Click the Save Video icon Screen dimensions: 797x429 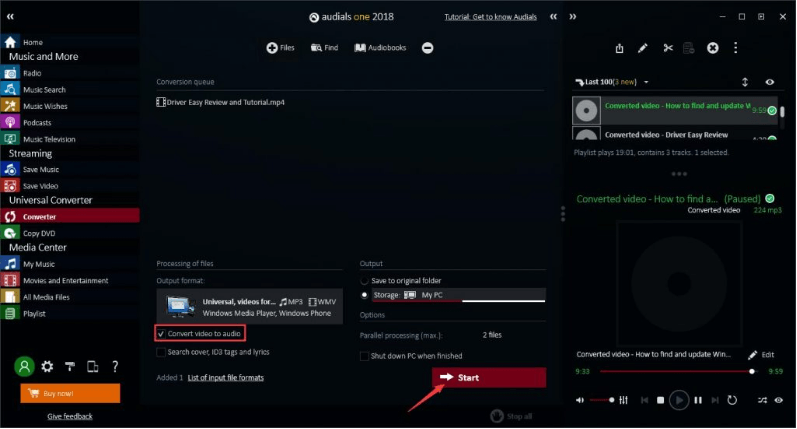10,186
